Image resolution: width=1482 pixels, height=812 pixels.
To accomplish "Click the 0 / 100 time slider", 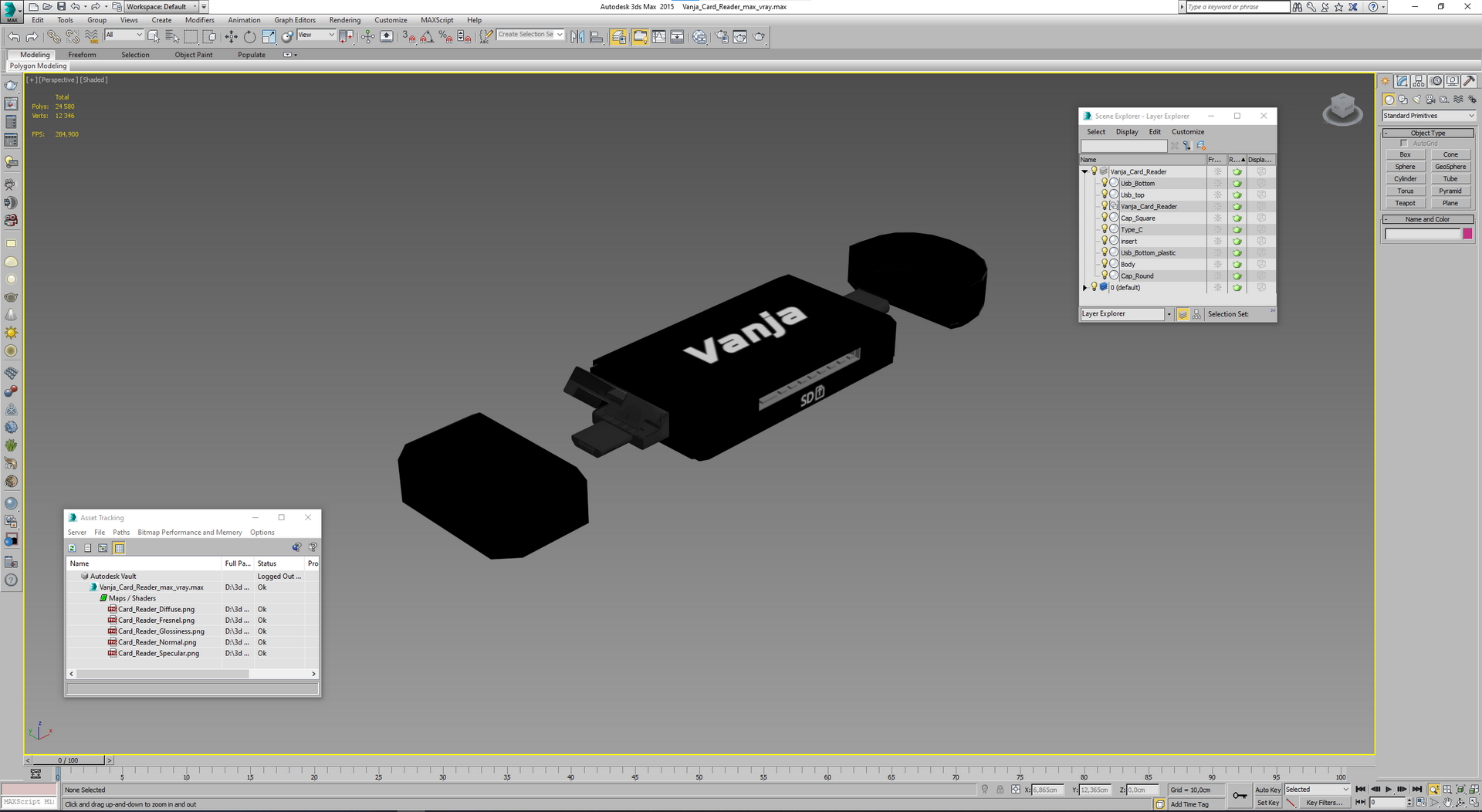I will [x=68, y=760].
